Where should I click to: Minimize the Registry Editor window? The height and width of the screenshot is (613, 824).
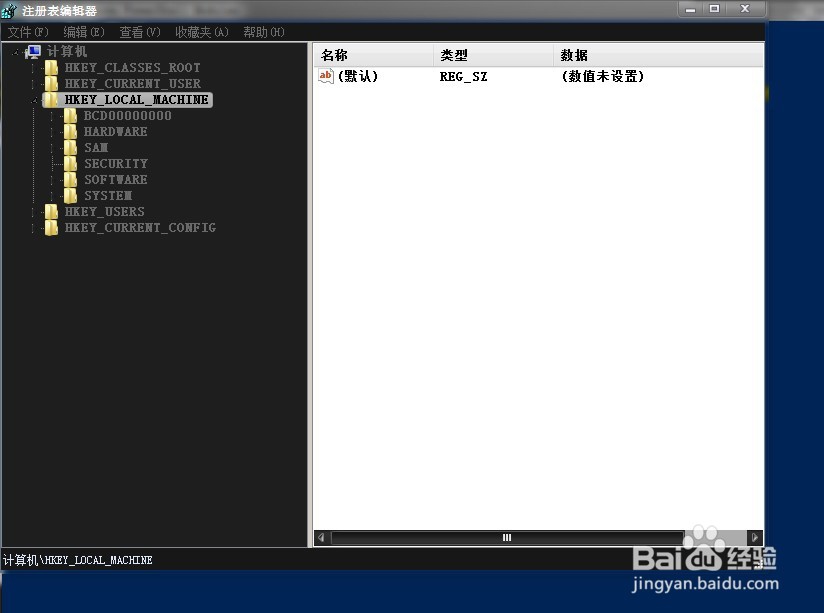691,9
